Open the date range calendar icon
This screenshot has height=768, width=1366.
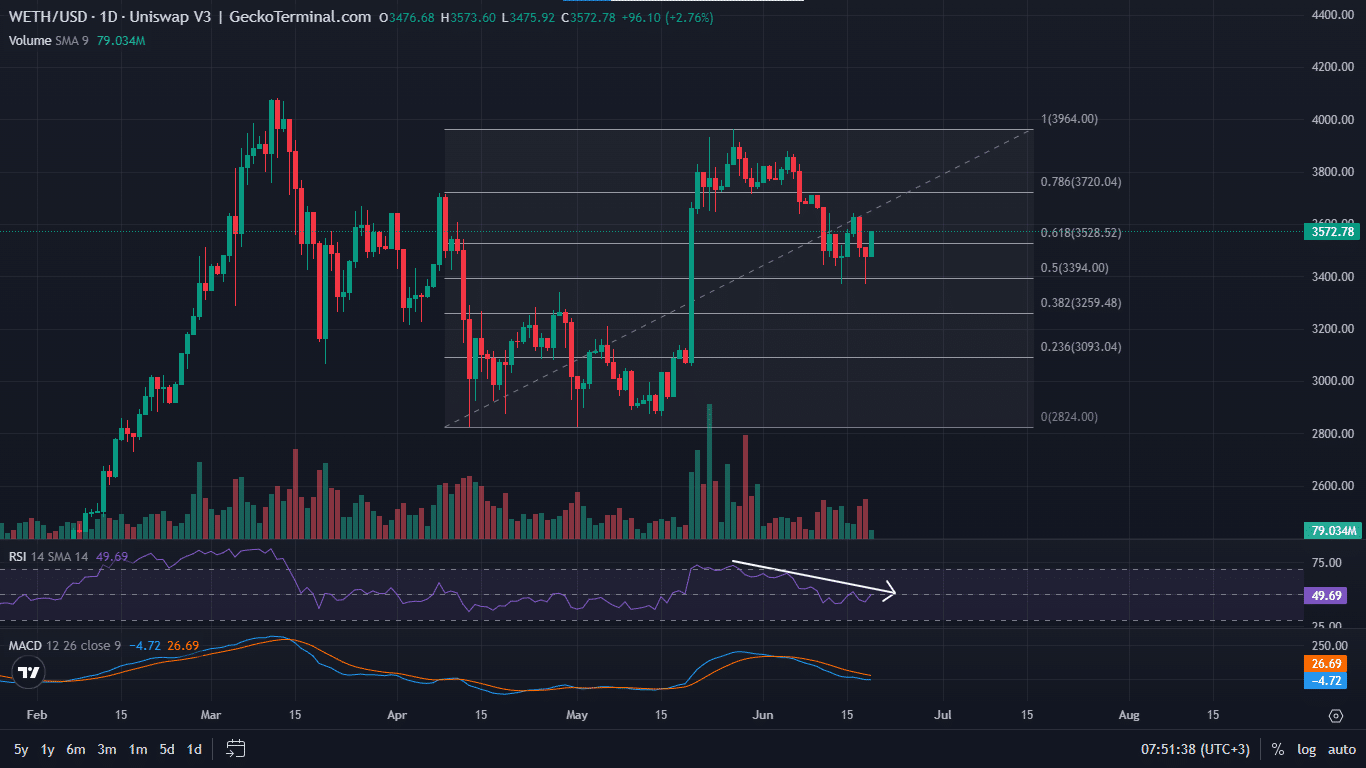click(236, 748)
